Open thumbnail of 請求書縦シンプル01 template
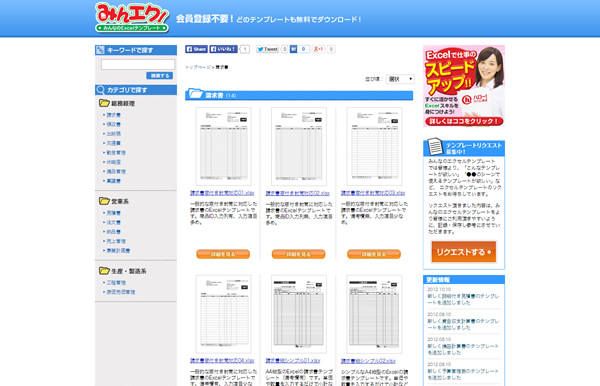The height and width of the screenshot is (386, 600). click(x=299, y=314)
